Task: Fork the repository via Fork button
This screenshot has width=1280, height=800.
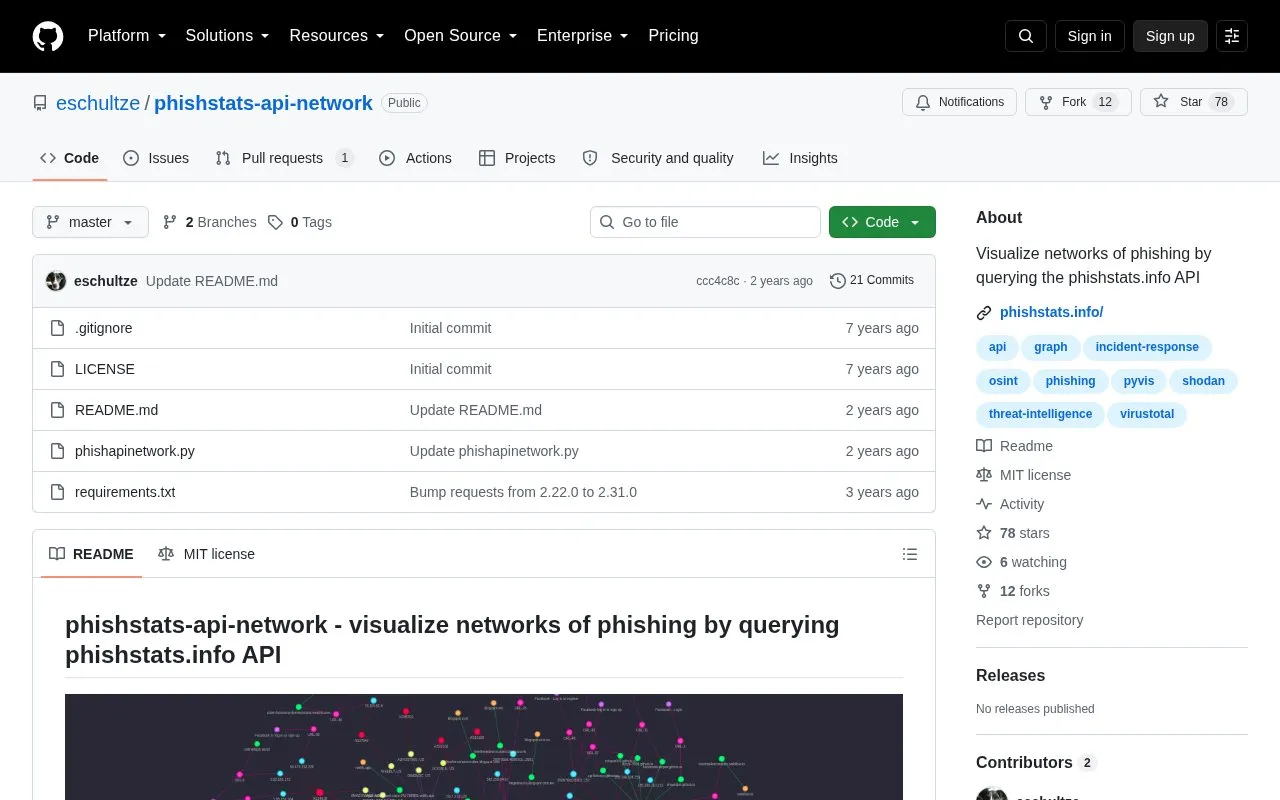Action: [1078, 102]
